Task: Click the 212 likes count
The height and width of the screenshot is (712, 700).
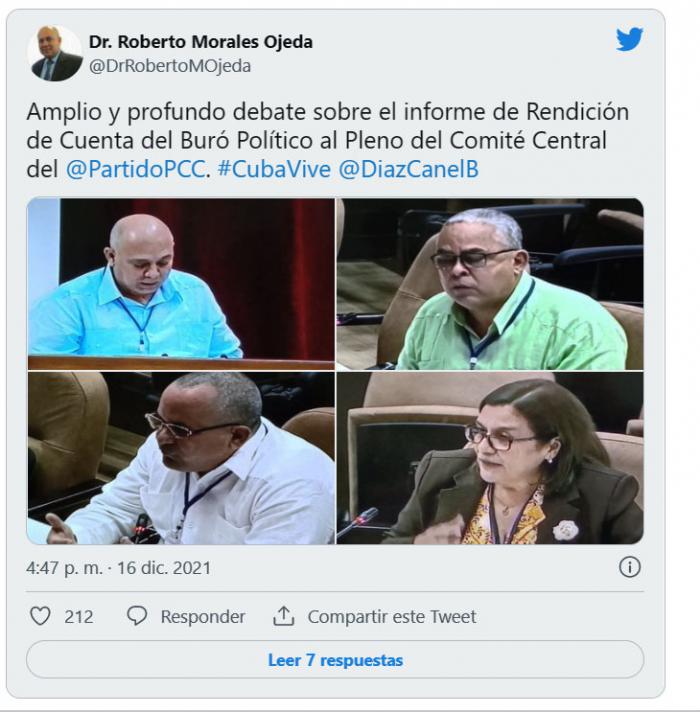Action: pos(79,617)
